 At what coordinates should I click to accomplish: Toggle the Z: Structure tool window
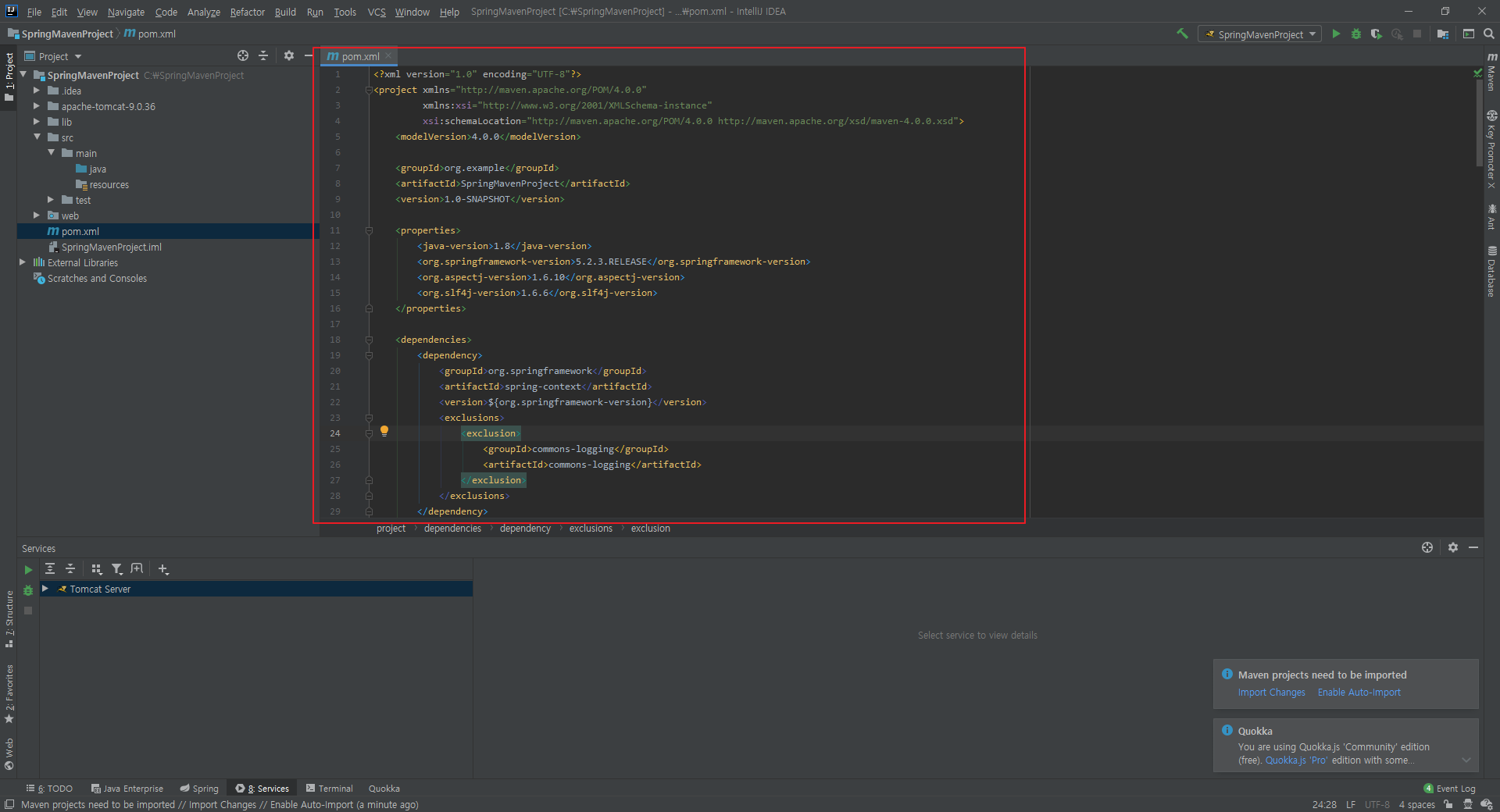tap(9, 619)
